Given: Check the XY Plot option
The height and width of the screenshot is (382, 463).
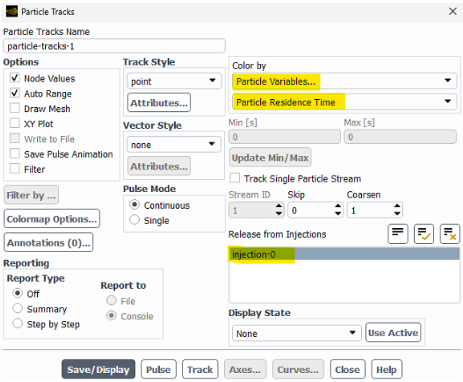Looking at the screenshot, I should 15,123.
